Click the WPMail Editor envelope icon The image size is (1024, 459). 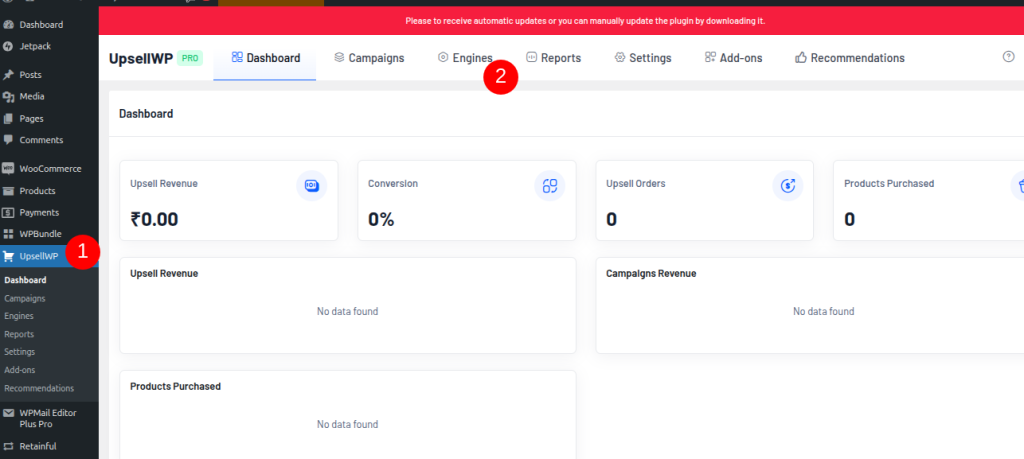(8, 413)
